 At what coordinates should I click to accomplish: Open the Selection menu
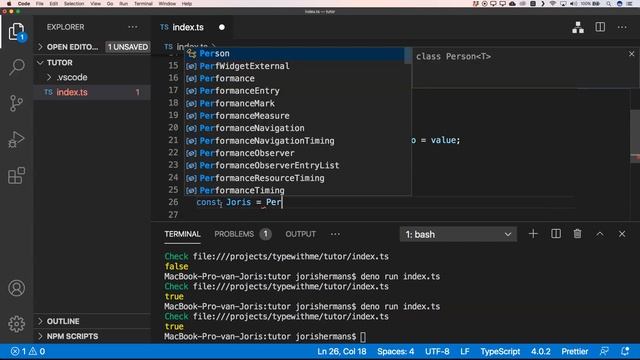(74, 4)
